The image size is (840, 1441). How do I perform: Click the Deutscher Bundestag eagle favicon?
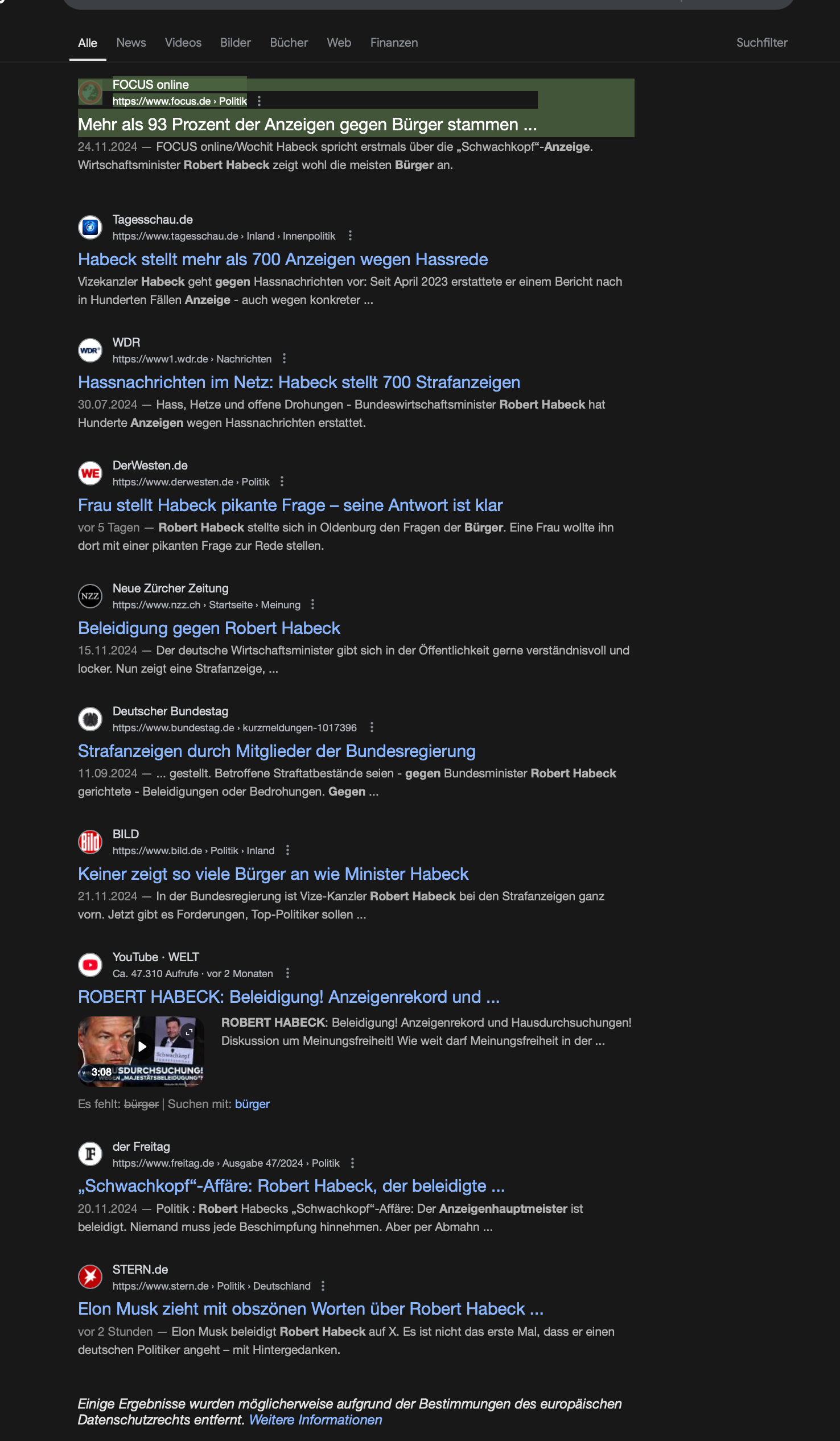point(90,719)
